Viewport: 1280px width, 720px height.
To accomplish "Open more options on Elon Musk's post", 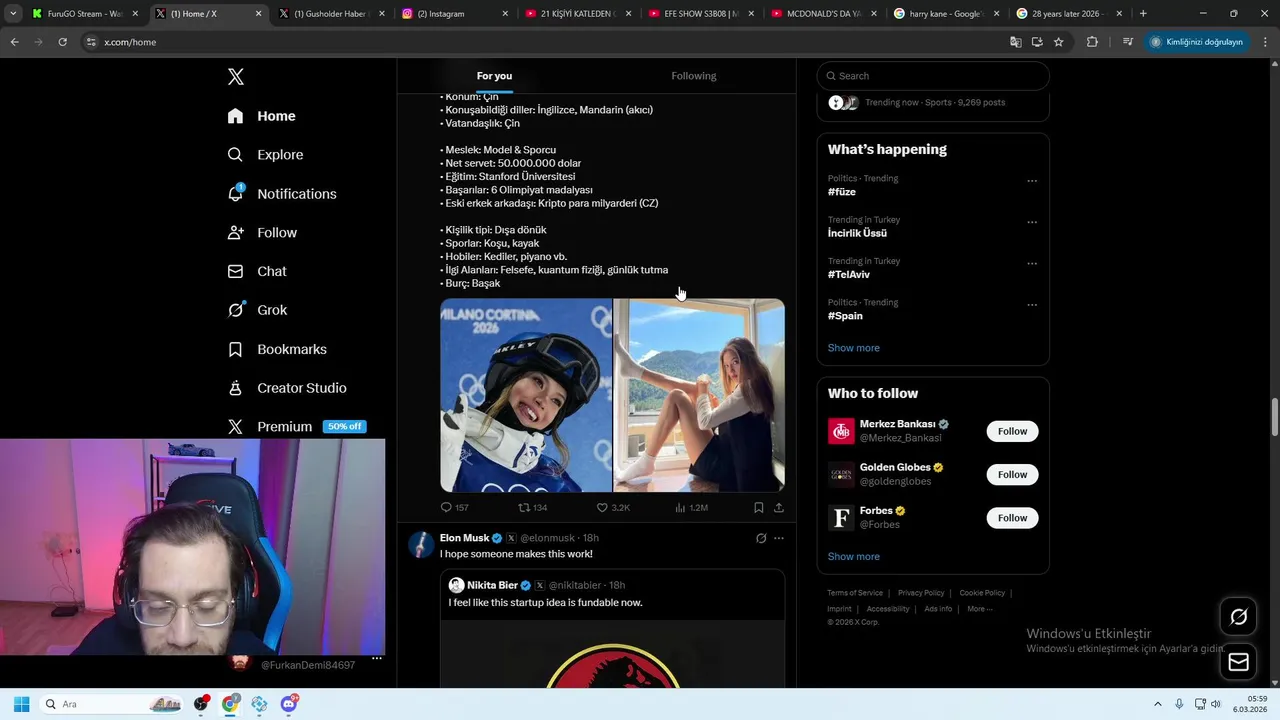I will pyautogui.click(x=779, y=538).
